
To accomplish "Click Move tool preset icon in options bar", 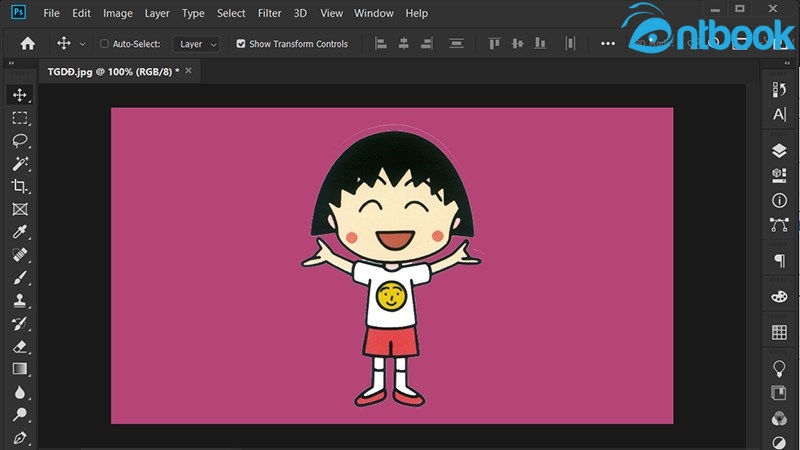I will 64,43.
